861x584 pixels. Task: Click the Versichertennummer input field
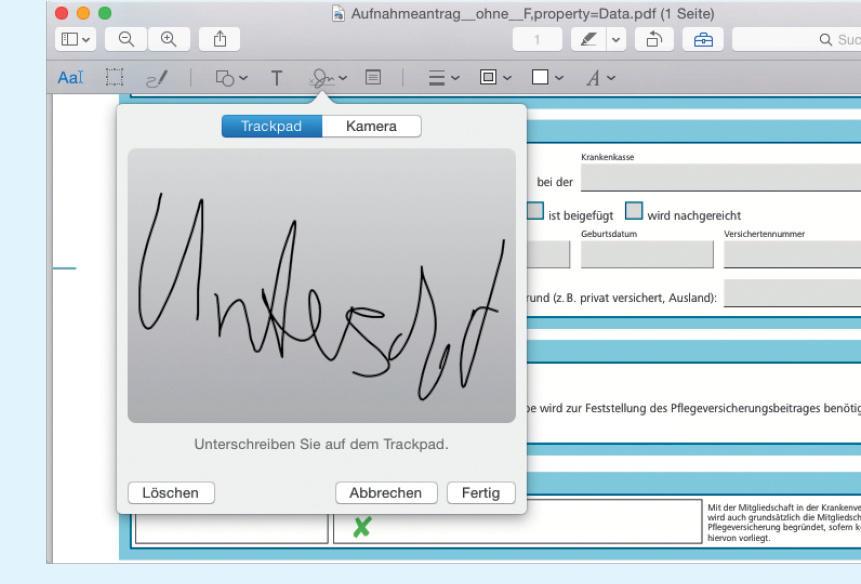pos(792,255)
